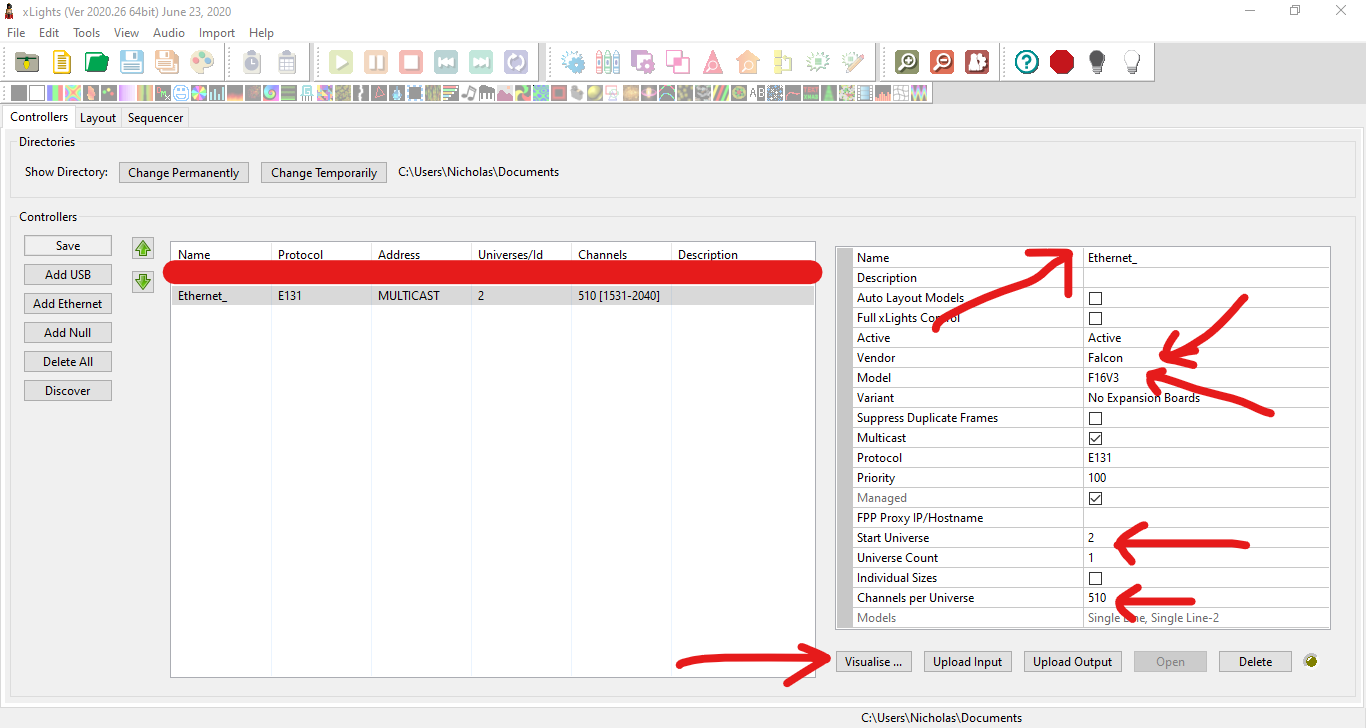Click the orange Pause button in toolbar
This screenshot has height=728, width=1366.
pos(376,62)
